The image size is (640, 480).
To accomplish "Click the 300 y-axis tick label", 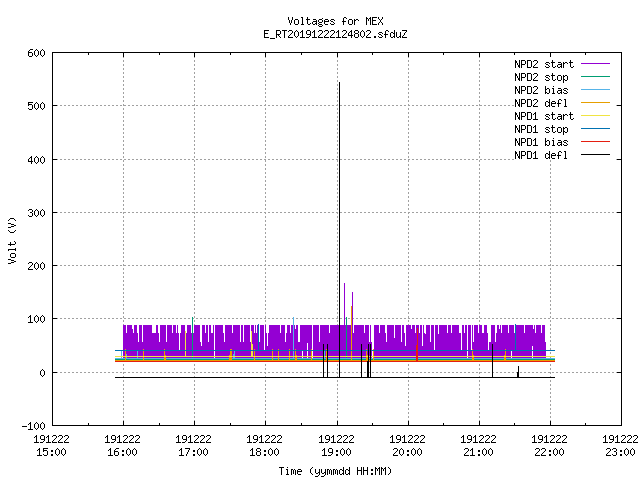I will [x=36, y=213].
